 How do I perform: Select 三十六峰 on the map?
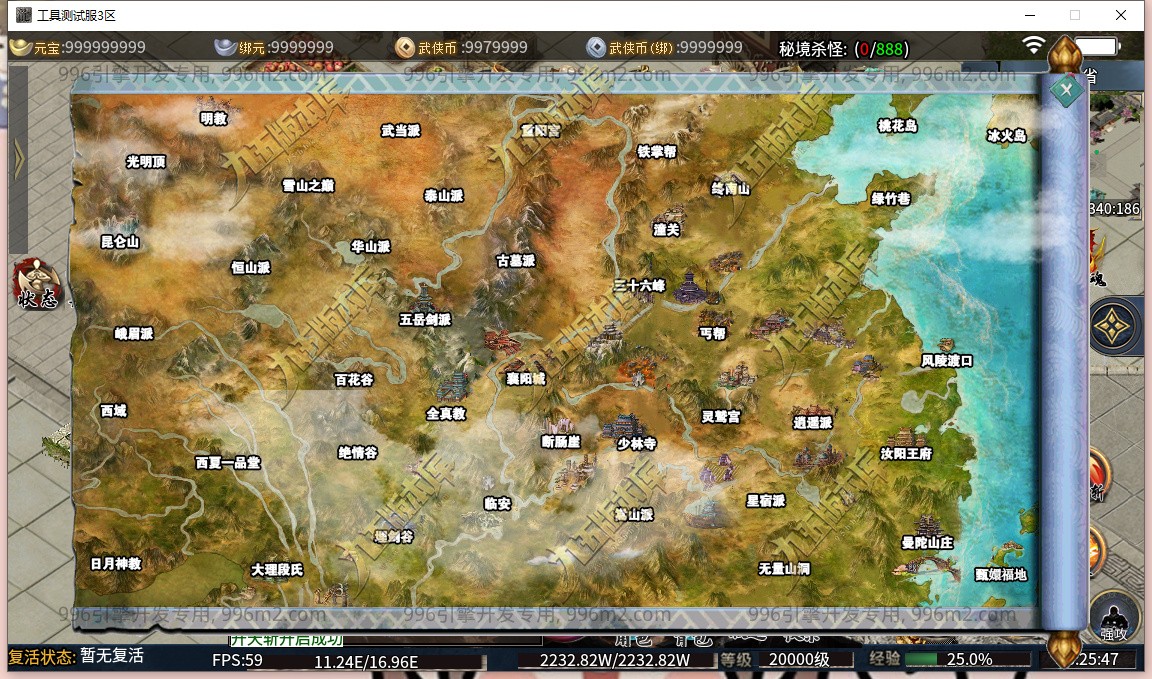point(640,285)
